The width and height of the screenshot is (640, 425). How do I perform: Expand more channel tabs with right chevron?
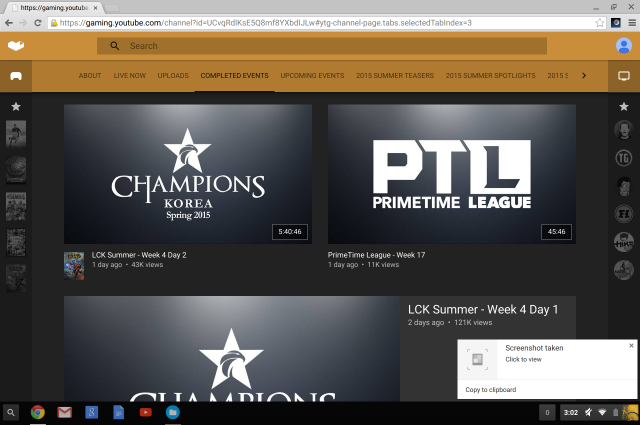pos(584,75)
